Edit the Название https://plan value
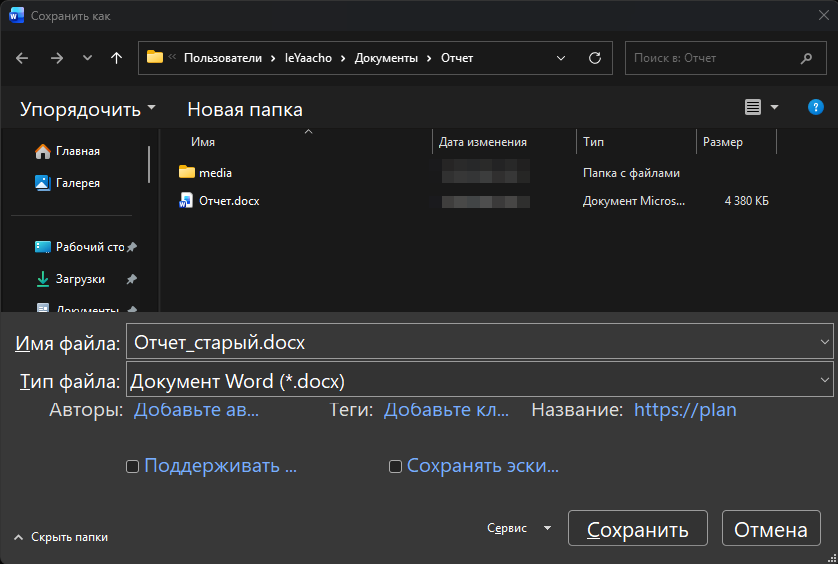This screenshot has width=838, height=564. click(685, 410)
